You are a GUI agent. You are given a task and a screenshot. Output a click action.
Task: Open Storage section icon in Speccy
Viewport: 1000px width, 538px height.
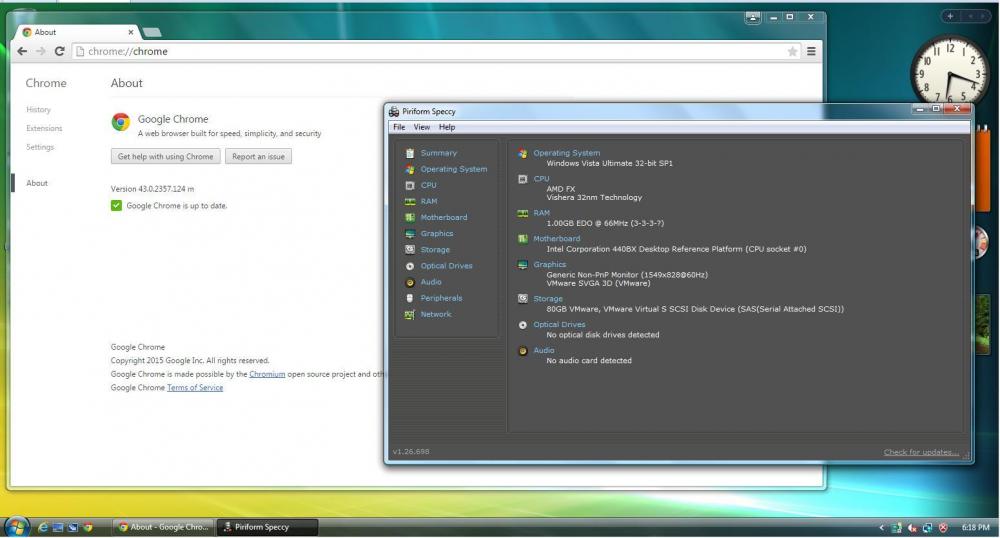point(410,249)
